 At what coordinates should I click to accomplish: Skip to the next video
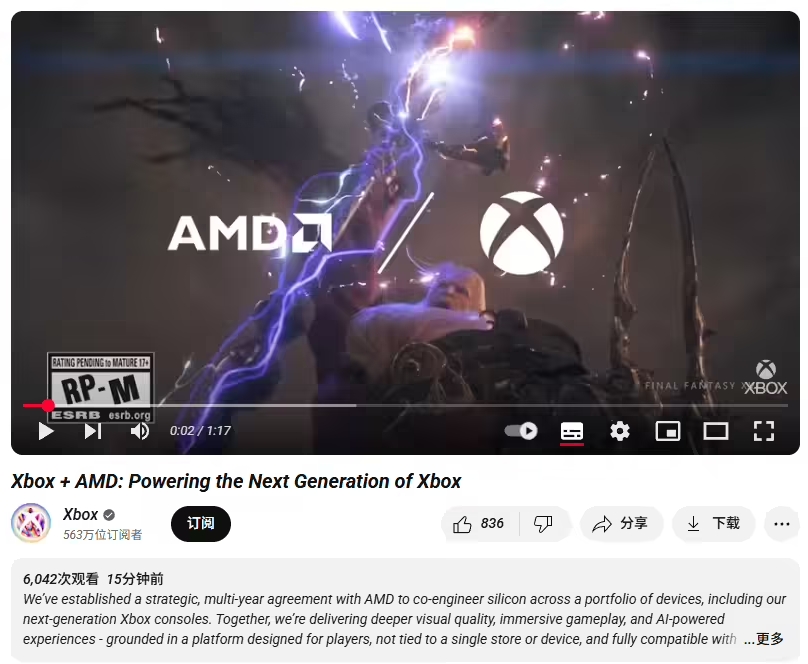tap(93, 431)
